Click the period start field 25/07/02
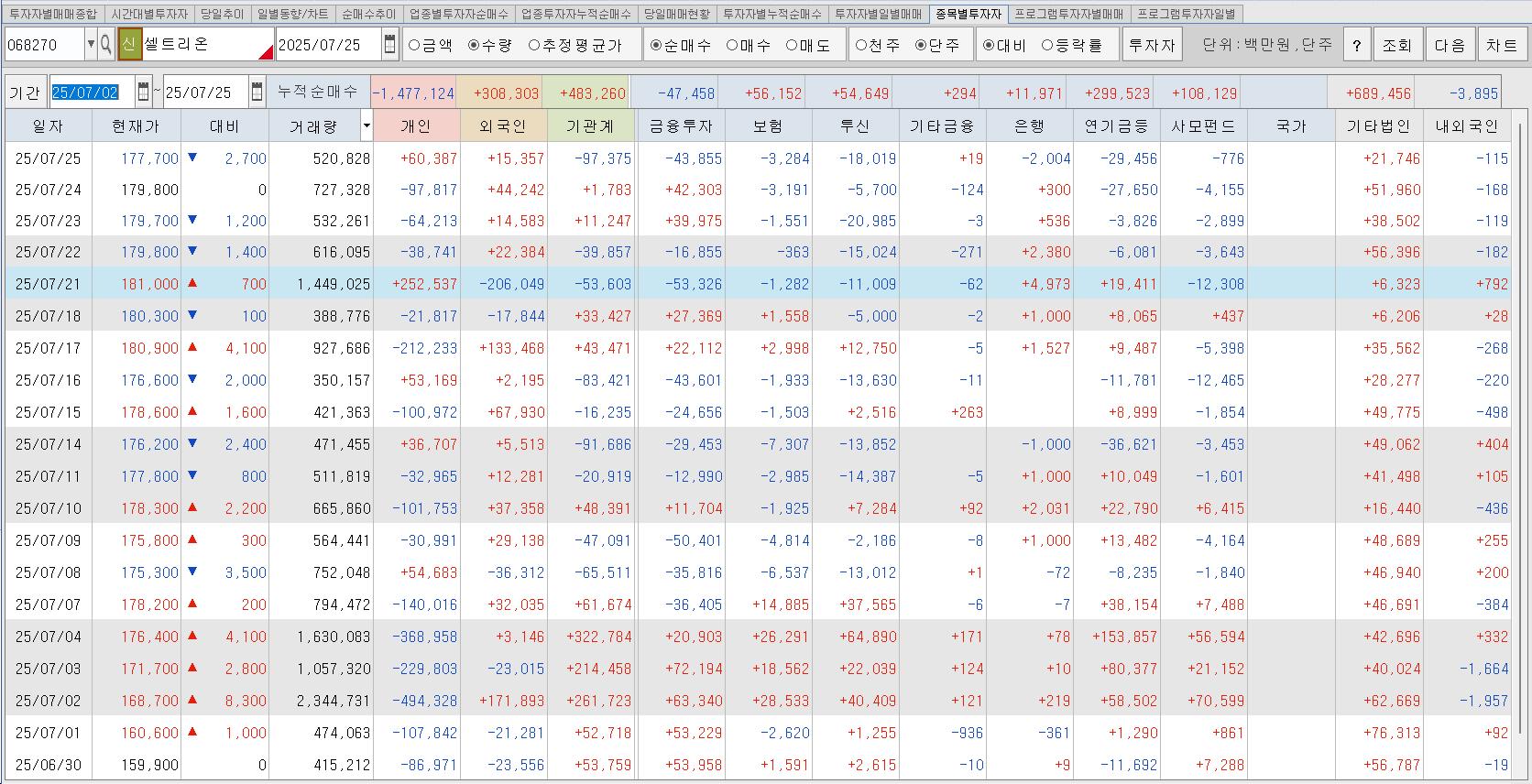This screenshot has height=784, width=1532. tap(92, 92)
